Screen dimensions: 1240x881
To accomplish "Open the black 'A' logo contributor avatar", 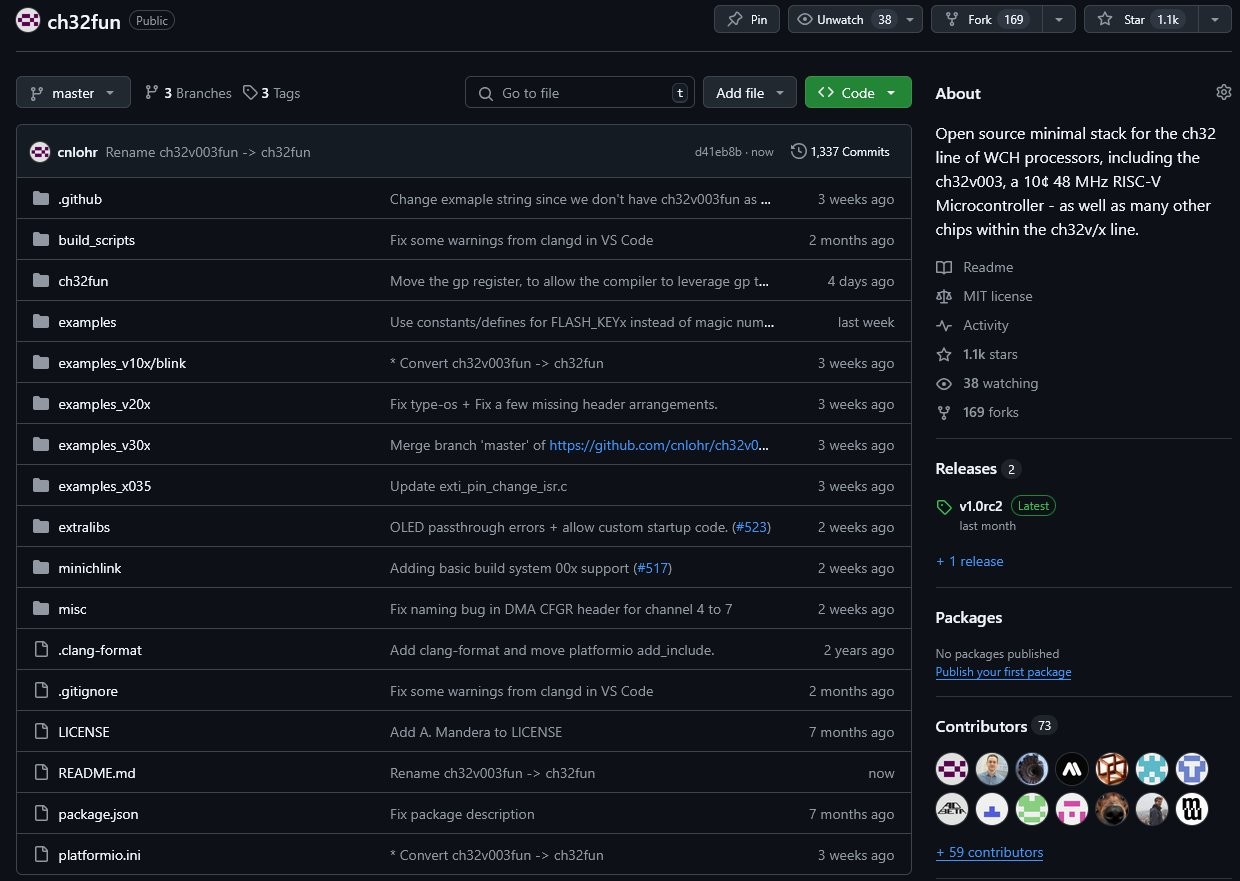I will (1072, 769).
